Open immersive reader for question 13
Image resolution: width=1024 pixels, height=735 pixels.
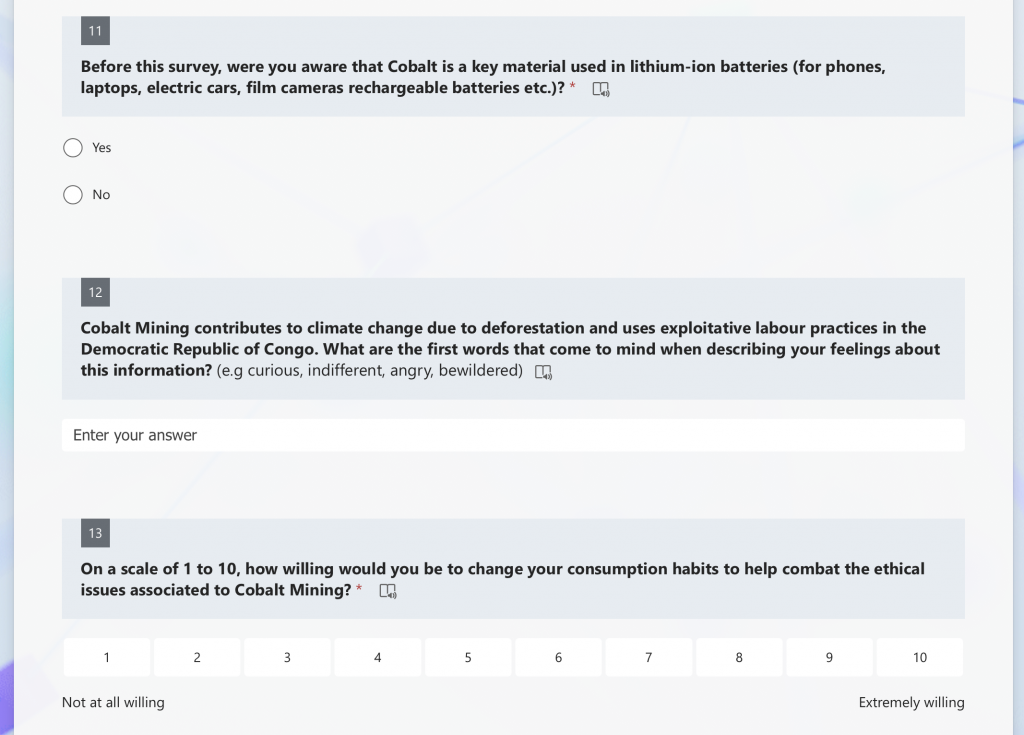388,591
